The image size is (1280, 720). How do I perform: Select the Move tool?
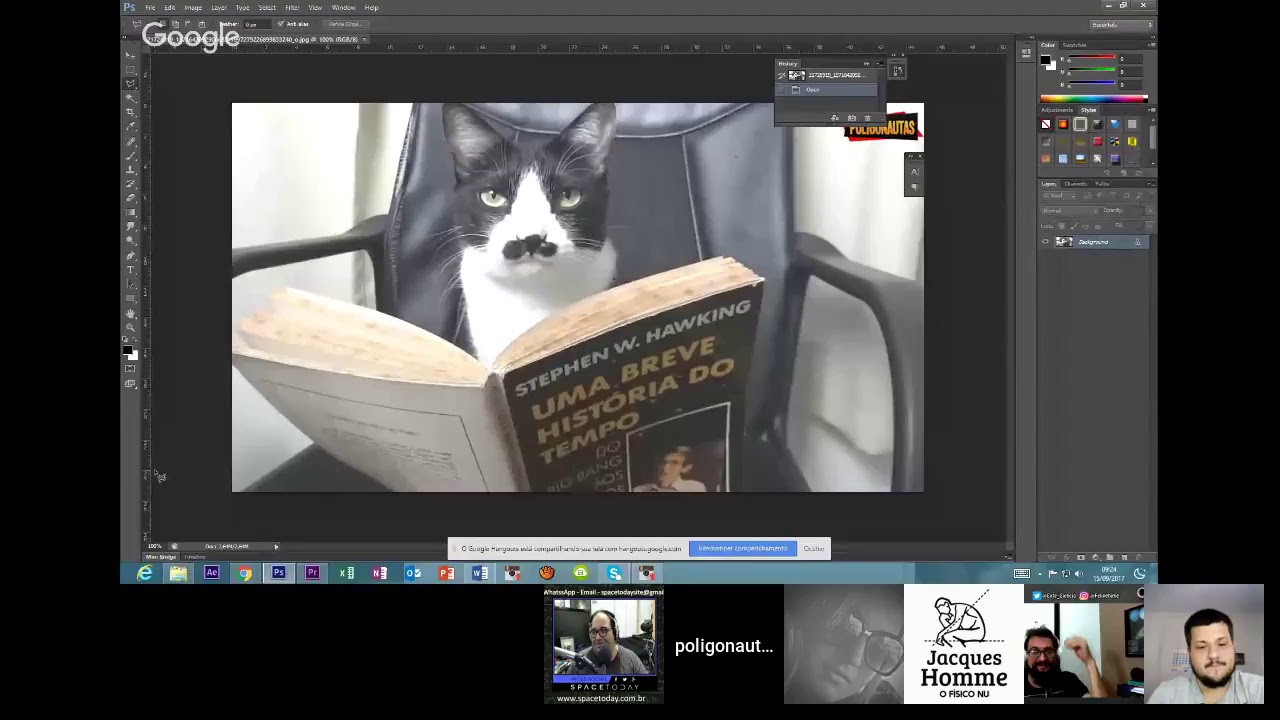[130, 55]
